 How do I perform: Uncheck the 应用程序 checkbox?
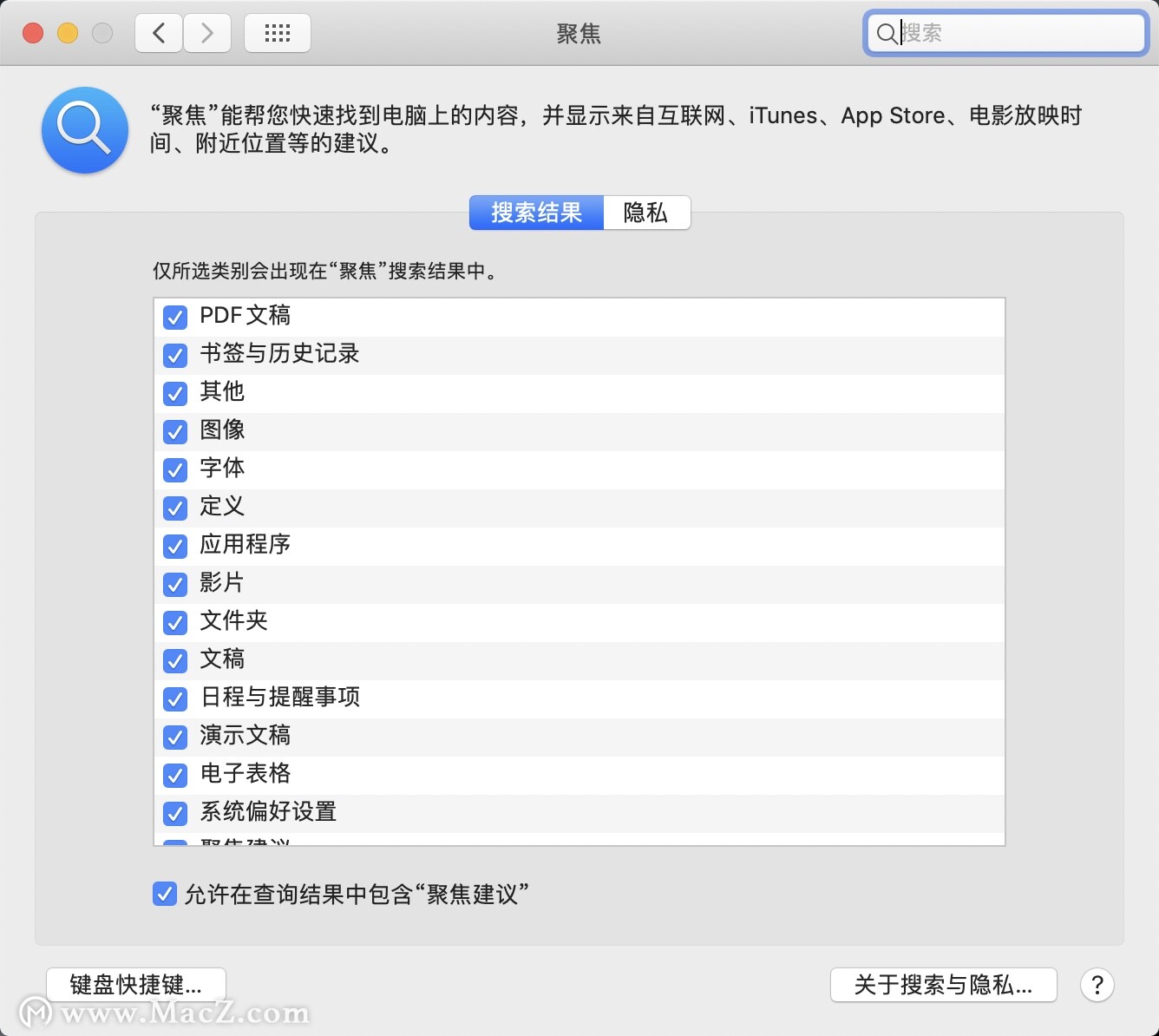point(175,546)
